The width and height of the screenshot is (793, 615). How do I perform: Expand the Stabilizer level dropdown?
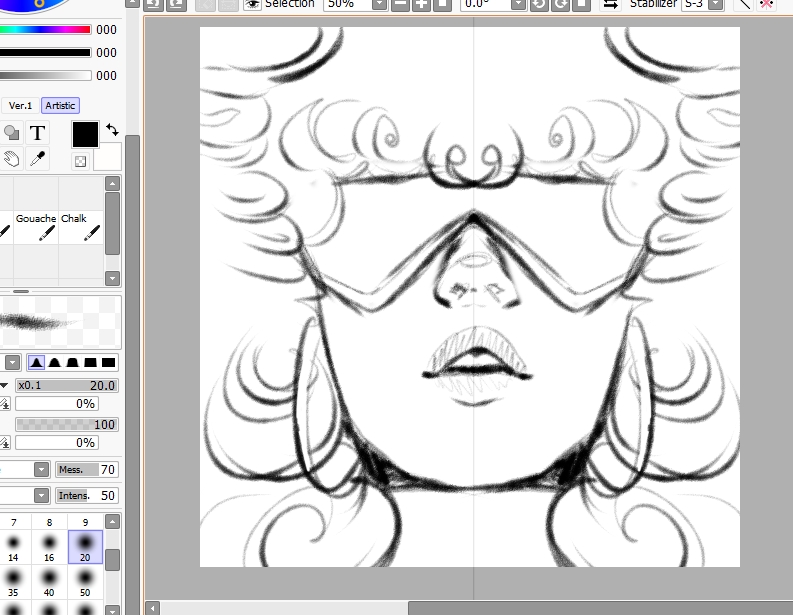click(x=719, y=4)
